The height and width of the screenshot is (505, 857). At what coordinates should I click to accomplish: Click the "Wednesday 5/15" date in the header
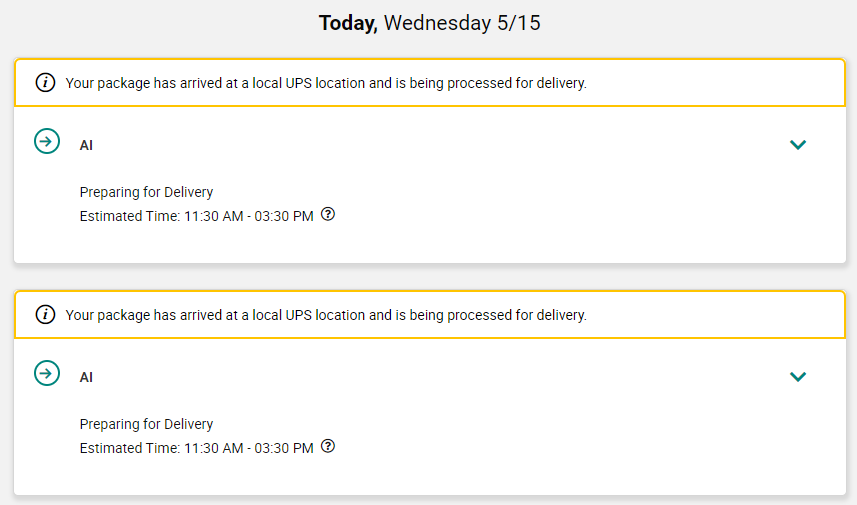tap(462, 23)
